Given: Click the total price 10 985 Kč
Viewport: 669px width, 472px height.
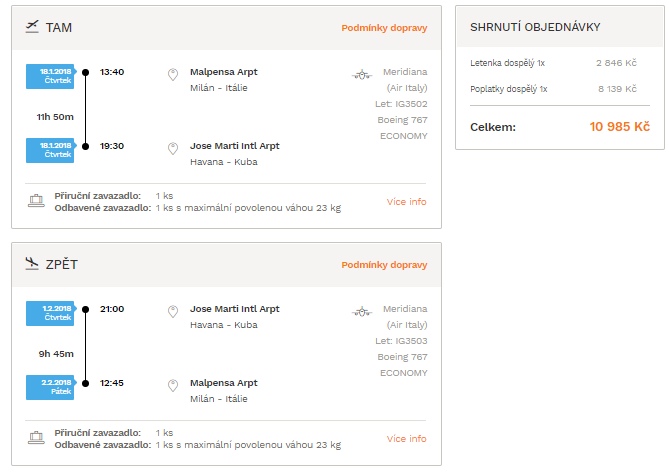Looking at the screenshot, I should tap(620, 127).
